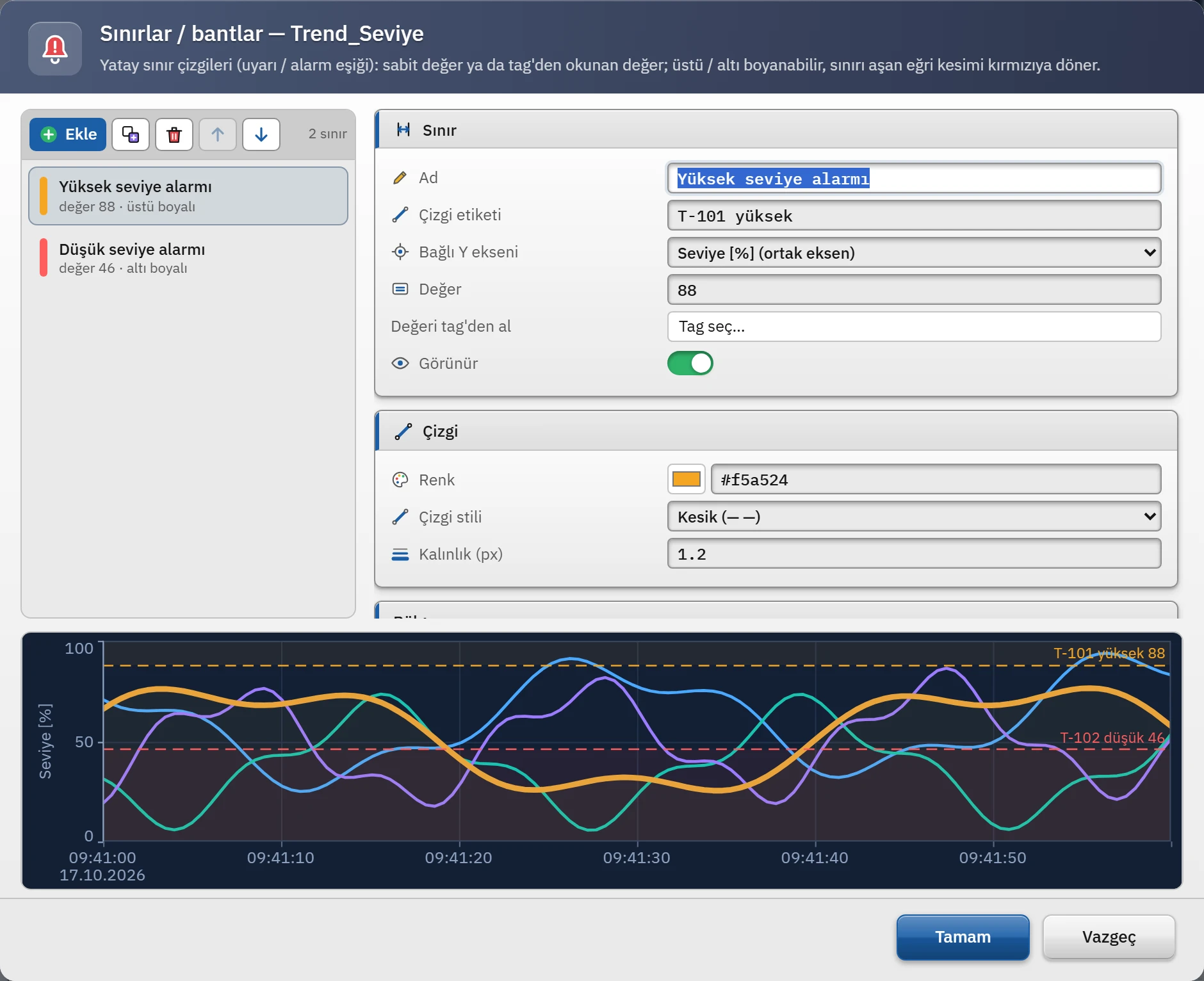Delete the selected limit with trash icon
Screen dimensions: 1204x981
pyautogui.click(x=174, y=134)
